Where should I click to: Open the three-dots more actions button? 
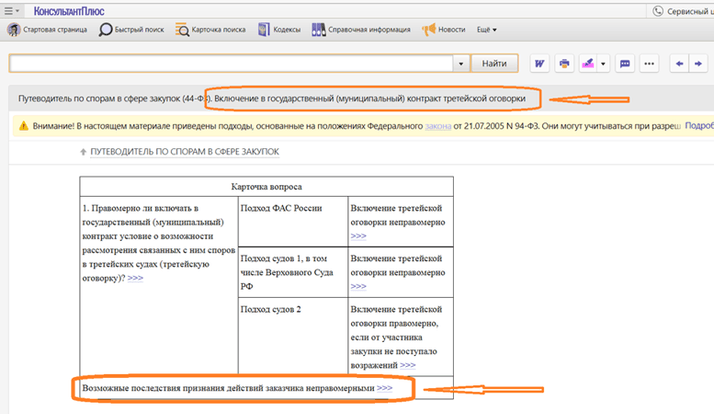[x=649, y=63]
